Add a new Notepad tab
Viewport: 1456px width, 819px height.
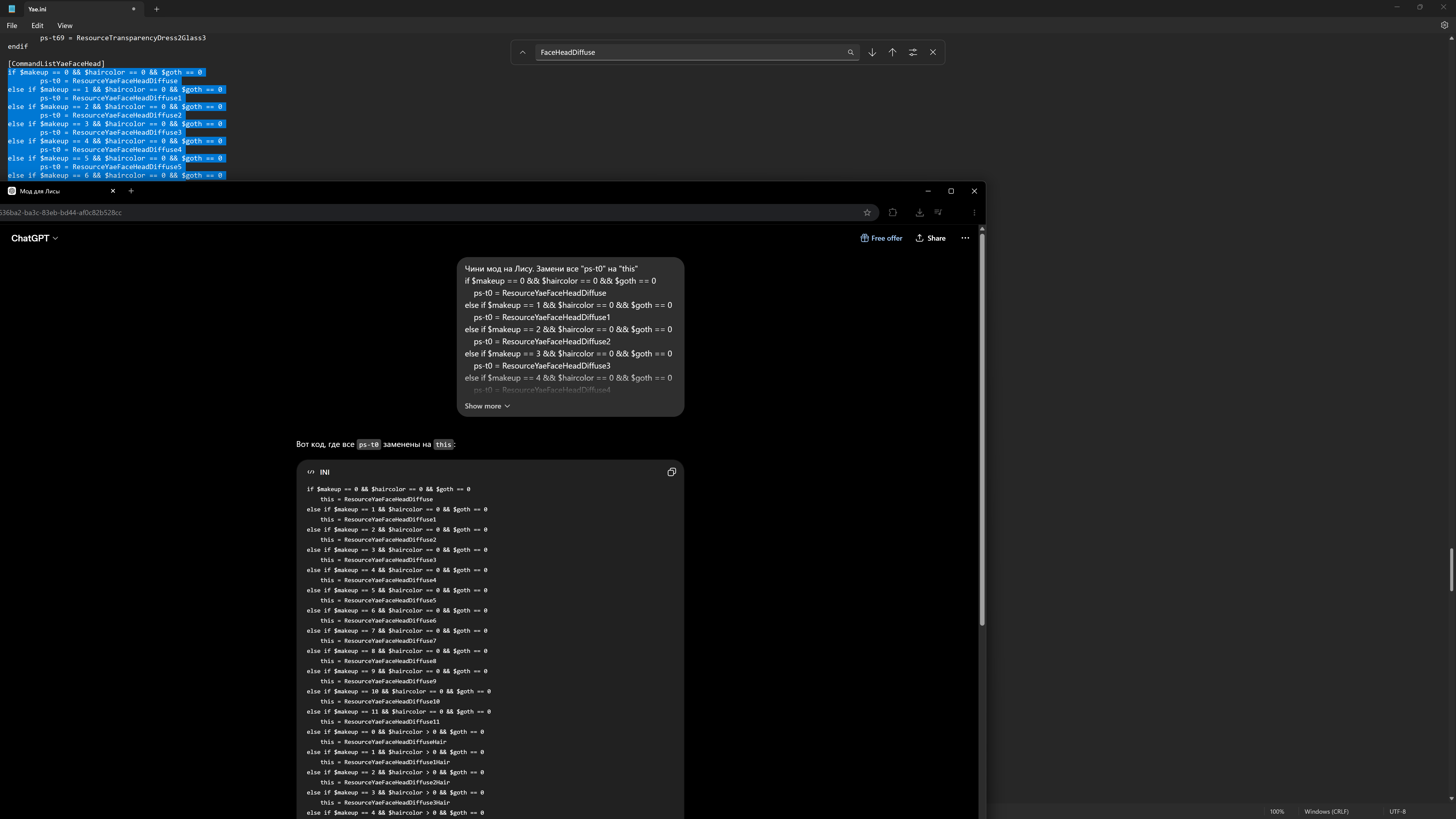pyautogui.click(x=156, y=9)
